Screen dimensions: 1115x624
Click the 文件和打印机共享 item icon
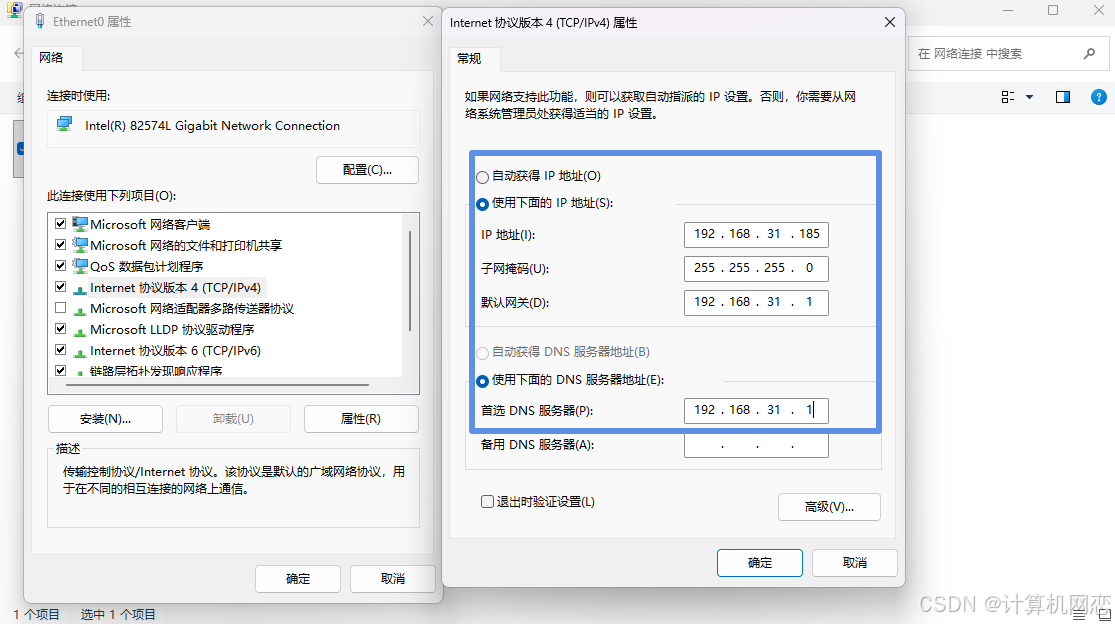coord(80,245)
